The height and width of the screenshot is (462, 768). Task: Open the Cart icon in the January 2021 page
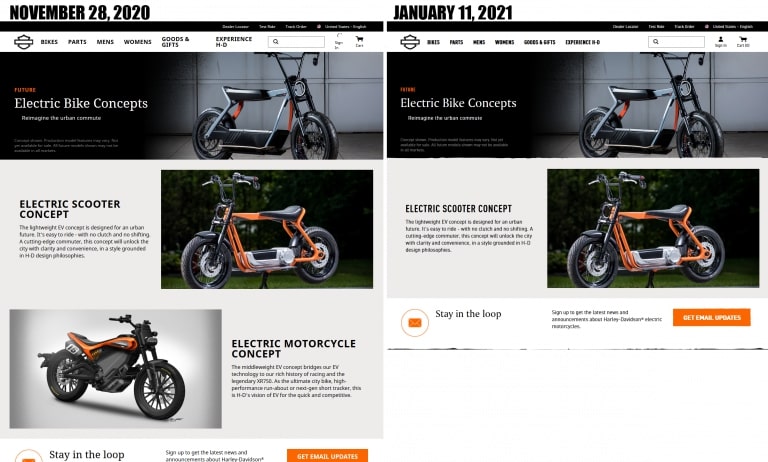[743, 42]
